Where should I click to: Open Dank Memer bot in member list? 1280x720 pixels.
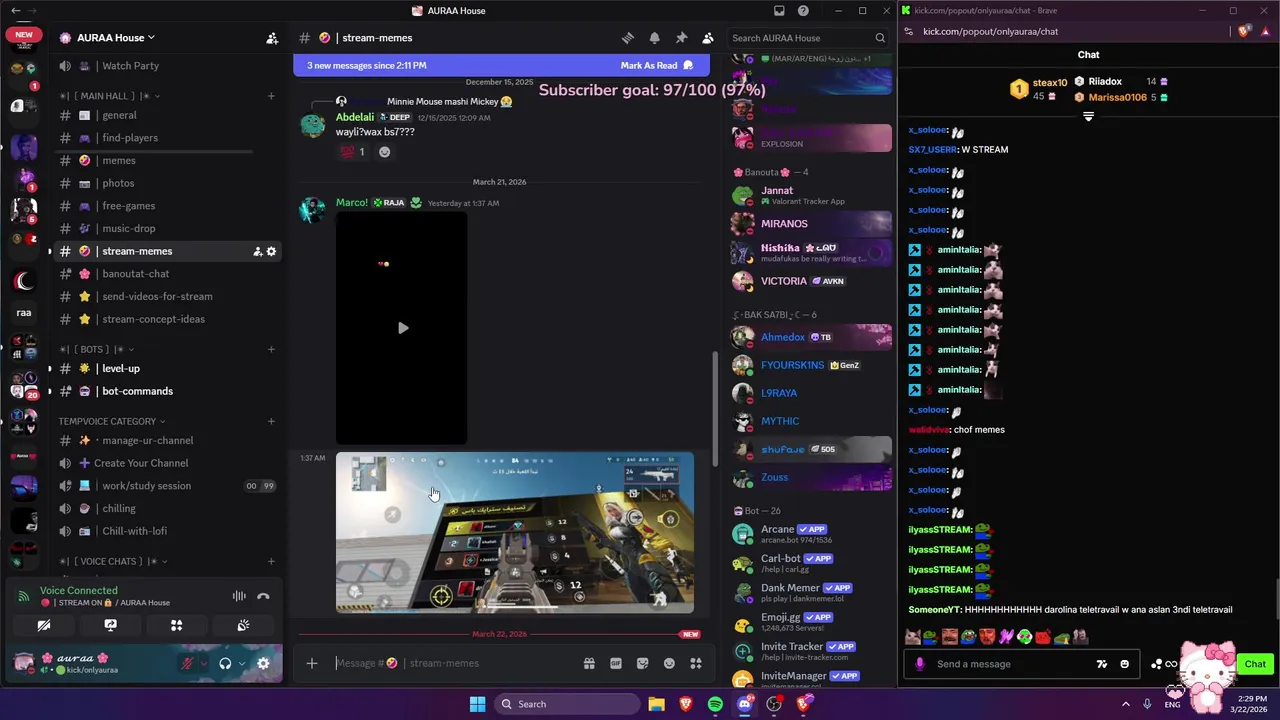(x=811, y=592)
